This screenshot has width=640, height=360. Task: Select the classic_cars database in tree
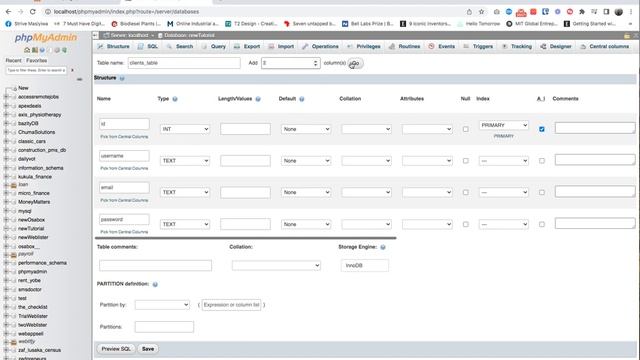pyautogui.click(x=32, y=141)
